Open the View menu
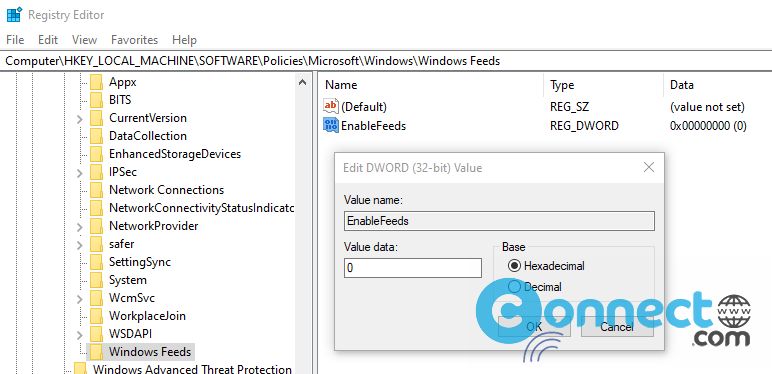Screen dimensions: 772x374 click(84, 40)
